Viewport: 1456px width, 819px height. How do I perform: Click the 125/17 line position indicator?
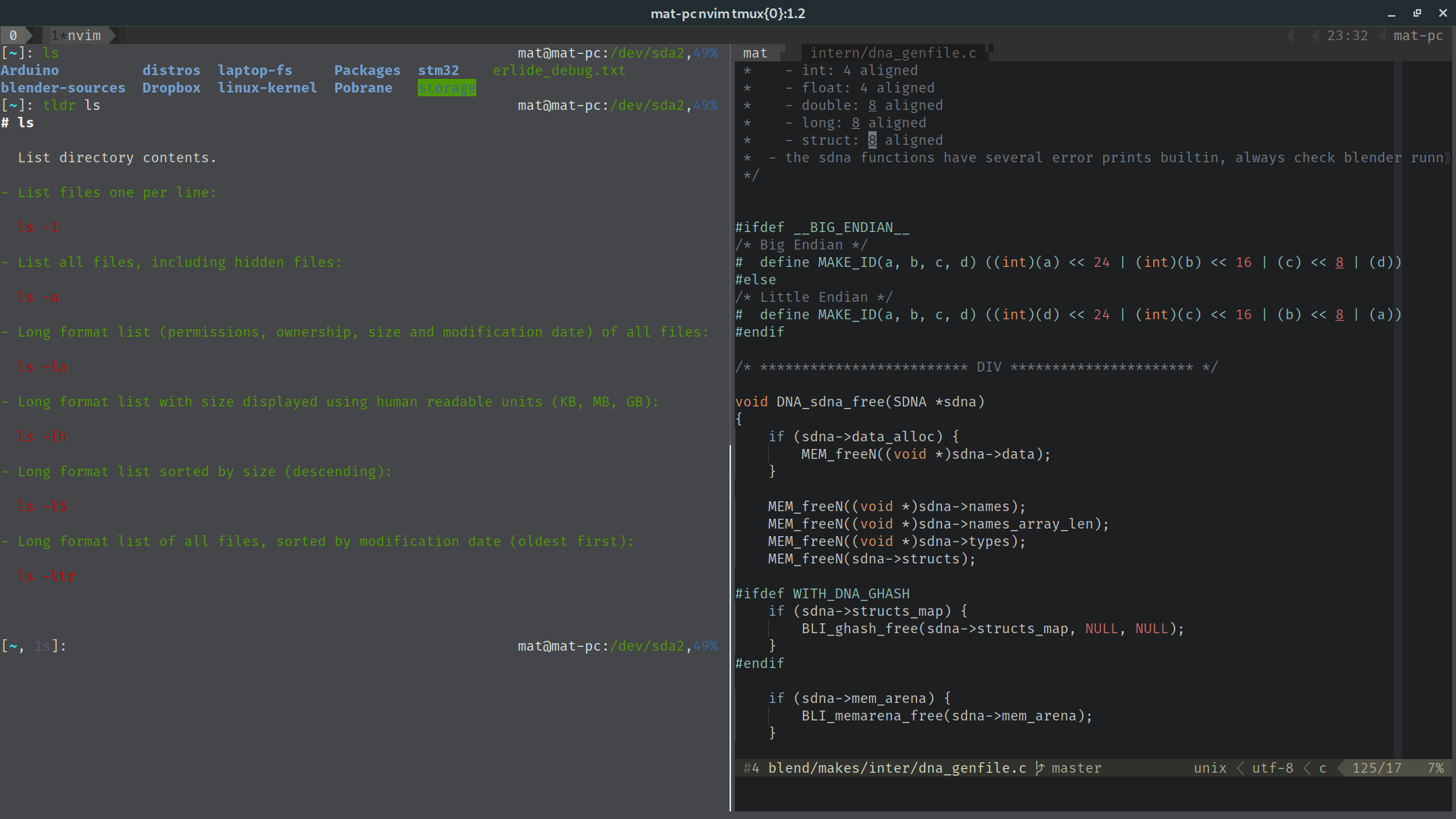pyautogui.click(x=1375, y=768)
